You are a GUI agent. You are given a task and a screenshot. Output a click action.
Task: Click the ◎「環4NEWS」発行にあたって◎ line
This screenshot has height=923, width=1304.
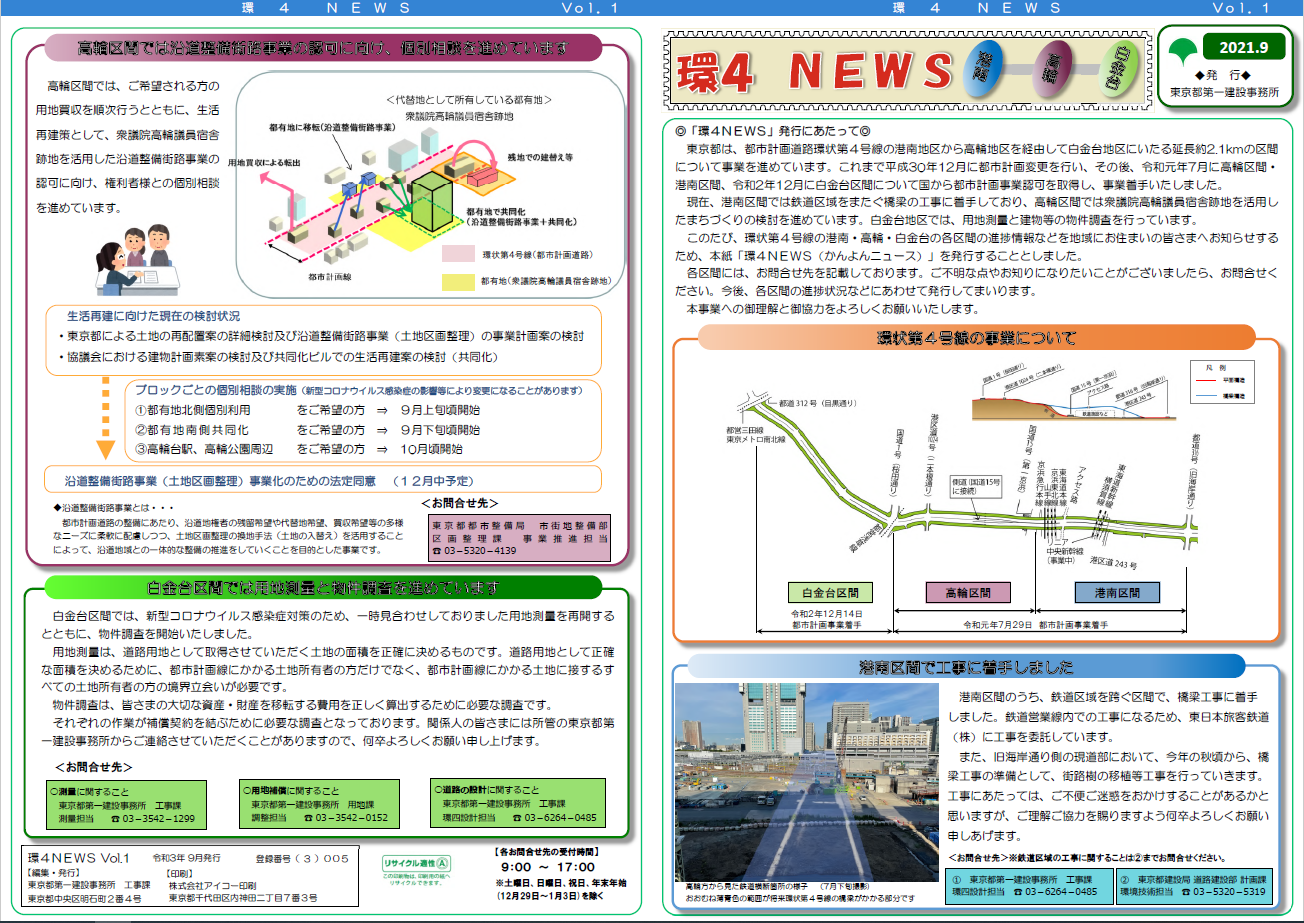tap(773, 130)
